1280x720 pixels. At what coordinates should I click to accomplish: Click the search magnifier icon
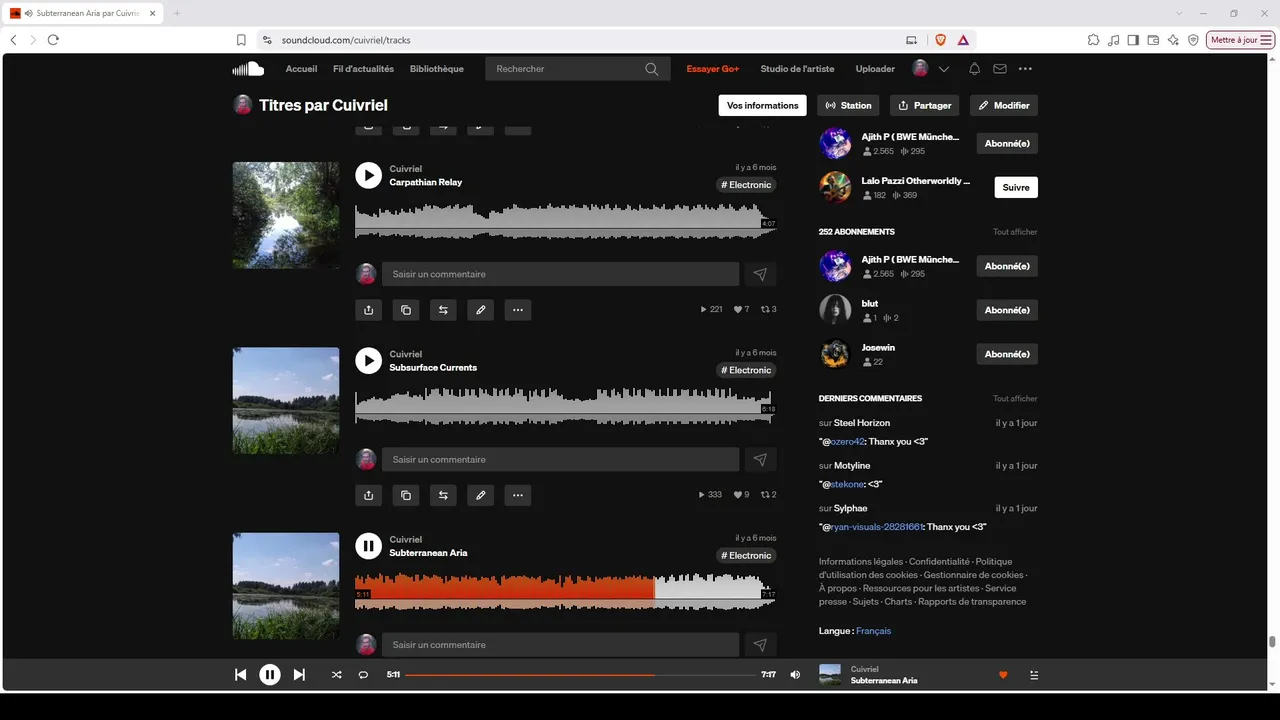(x=652, y=69)
